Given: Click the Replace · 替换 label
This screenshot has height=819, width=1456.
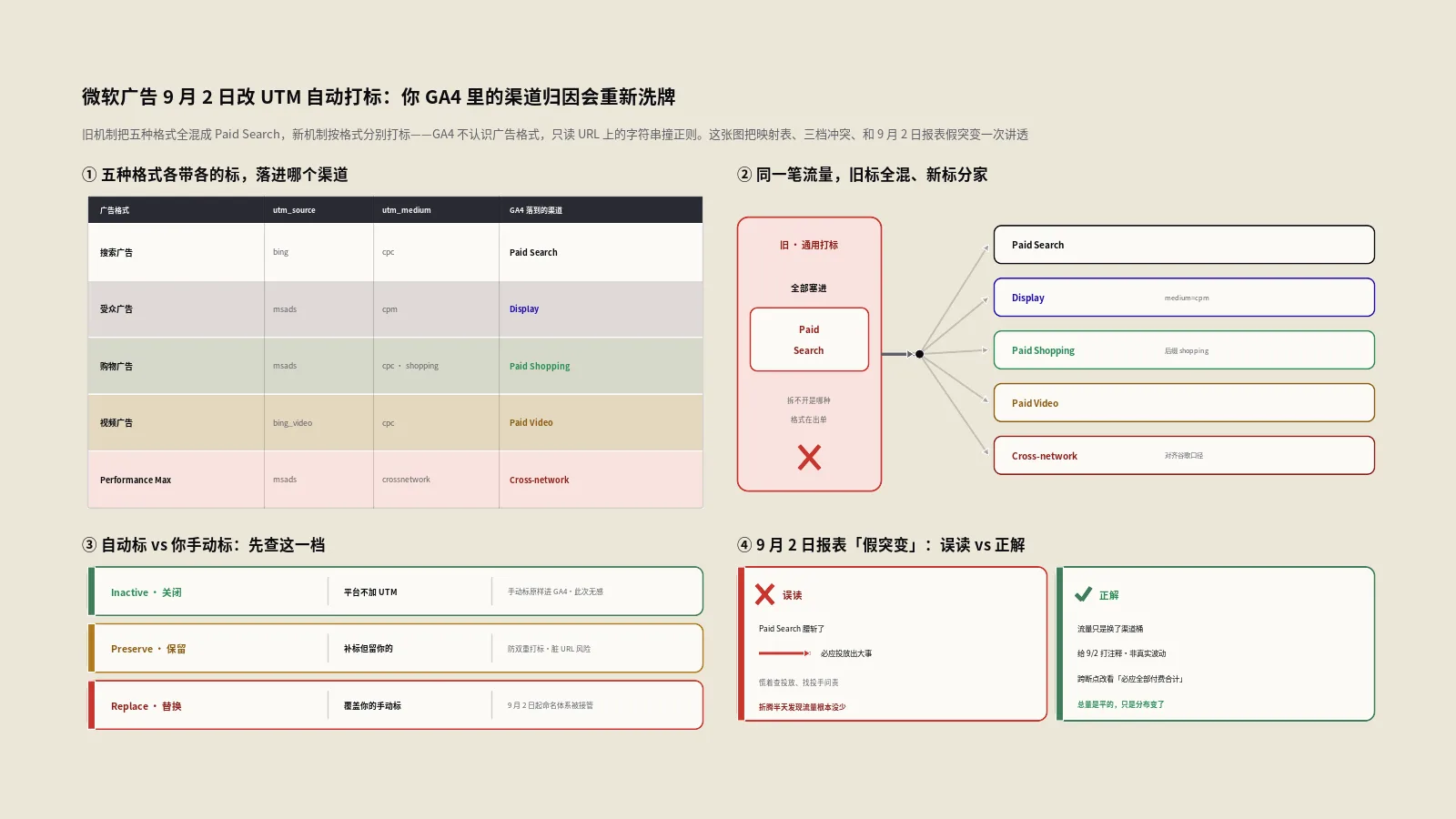Looking at the screenshot, I should [x=147, y=706].
